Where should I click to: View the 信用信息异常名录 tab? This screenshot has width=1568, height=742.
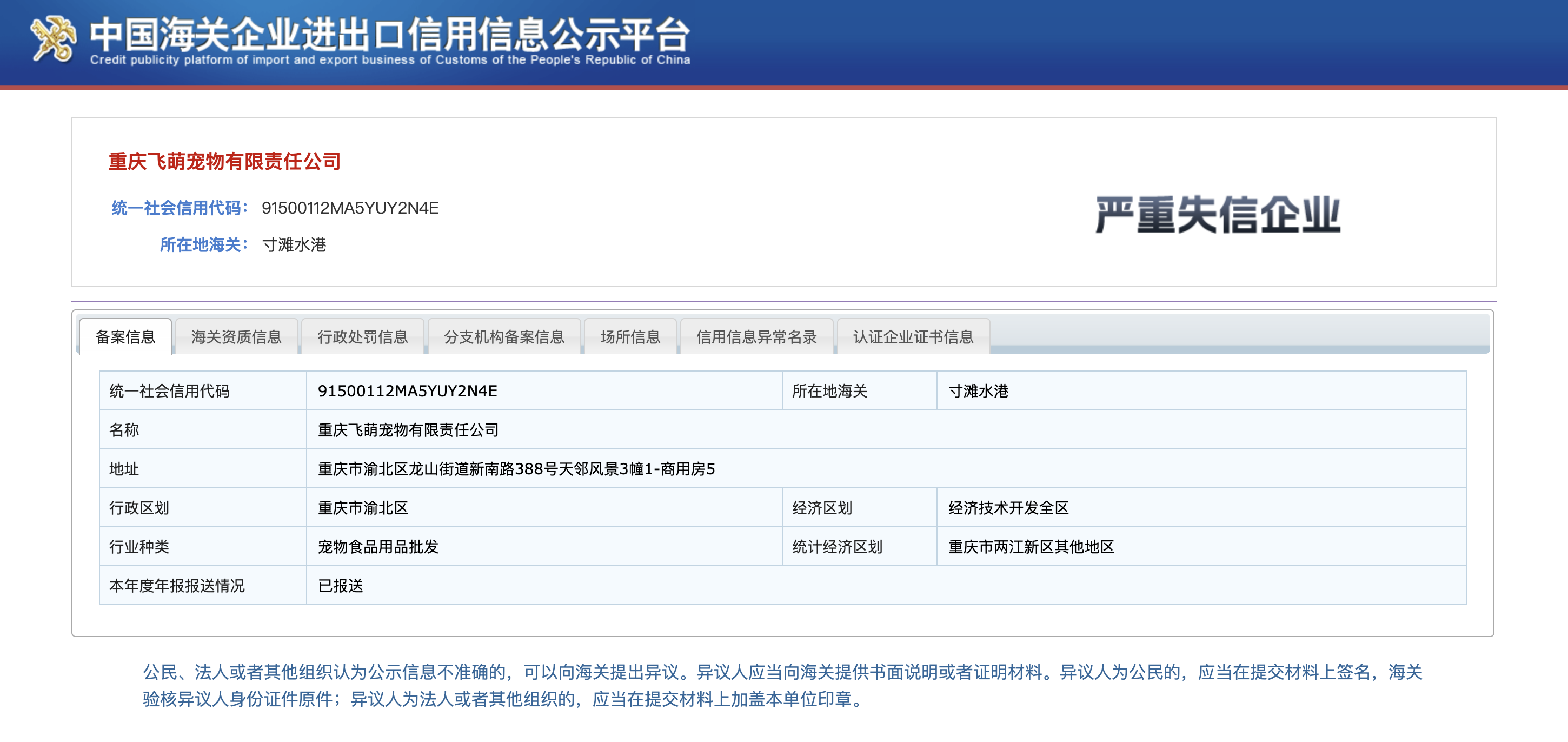pyautogui.click(x=756, y=336)
